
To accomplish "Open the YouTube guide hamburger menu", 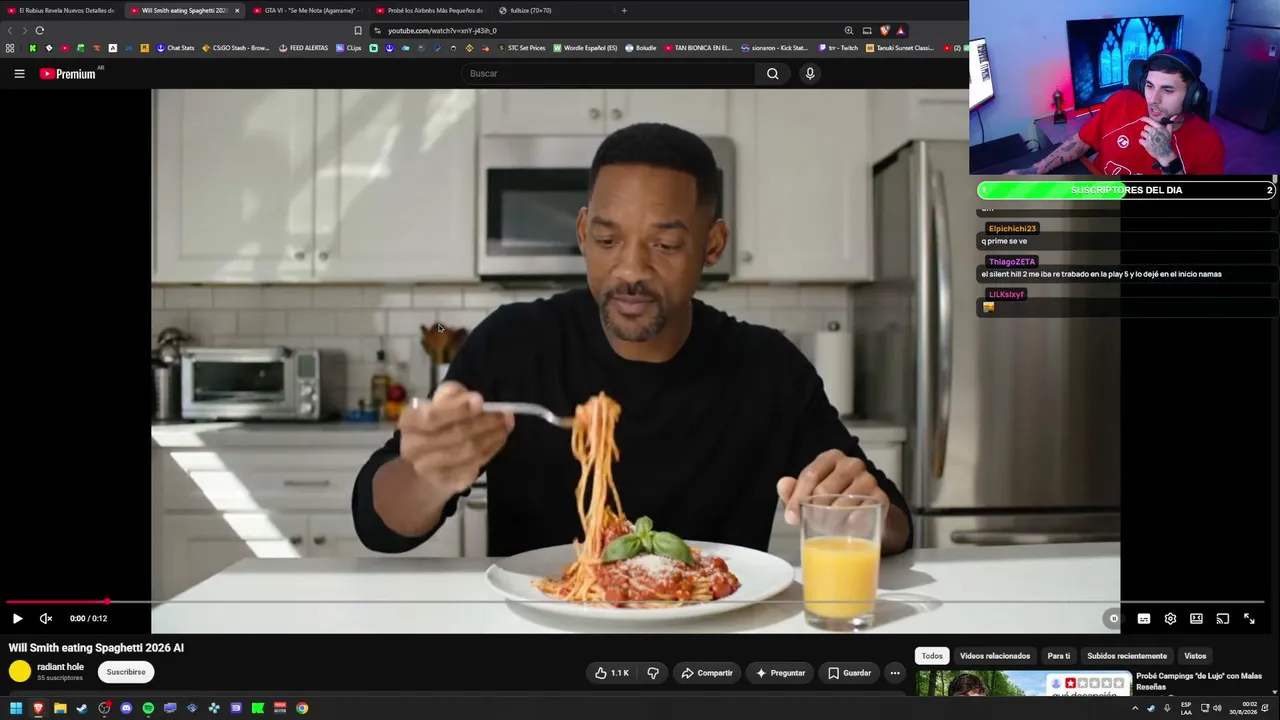I will [x=19, y=73].
